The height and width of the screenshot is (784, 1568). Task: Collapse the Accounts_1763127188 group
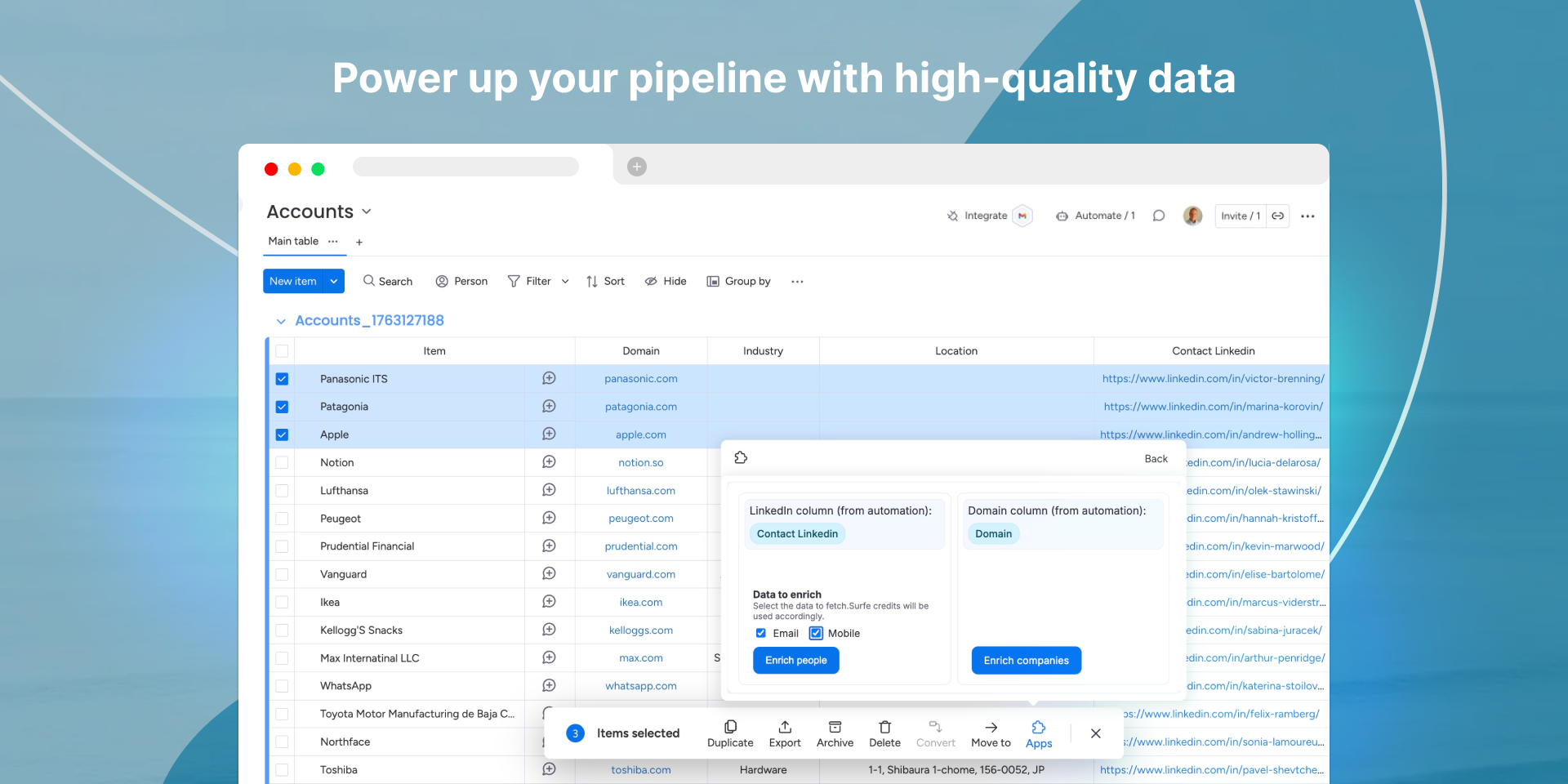tap(281, 321)
